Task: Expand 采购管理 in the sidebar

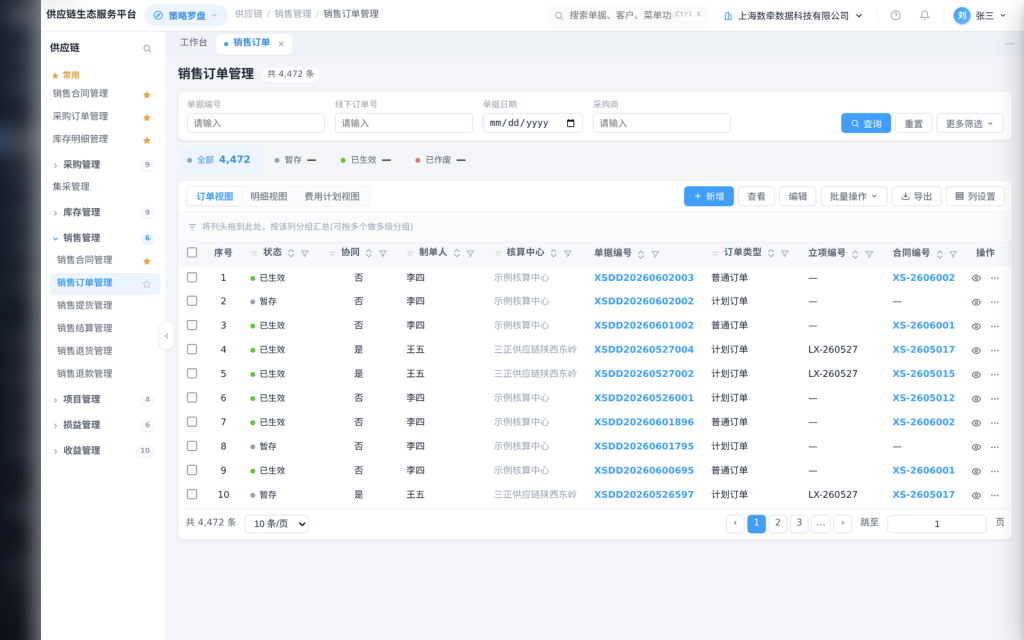Action: (x=102, y=165)
